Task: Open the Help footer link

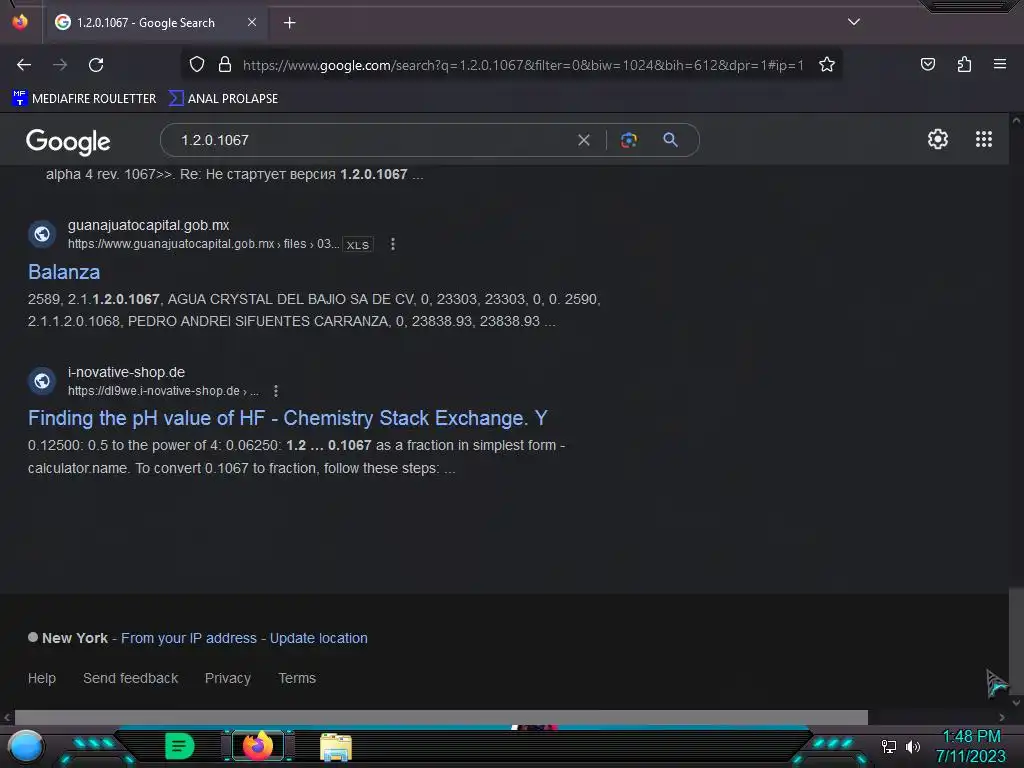Action: tap(42, 678)
